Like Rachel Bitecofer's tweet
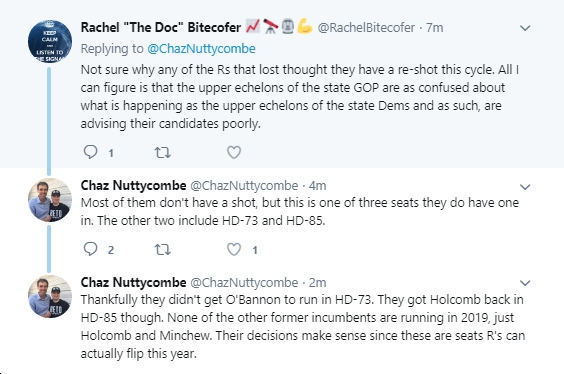Viewport: 564px width, 374px height. click(x=234, y=152)
